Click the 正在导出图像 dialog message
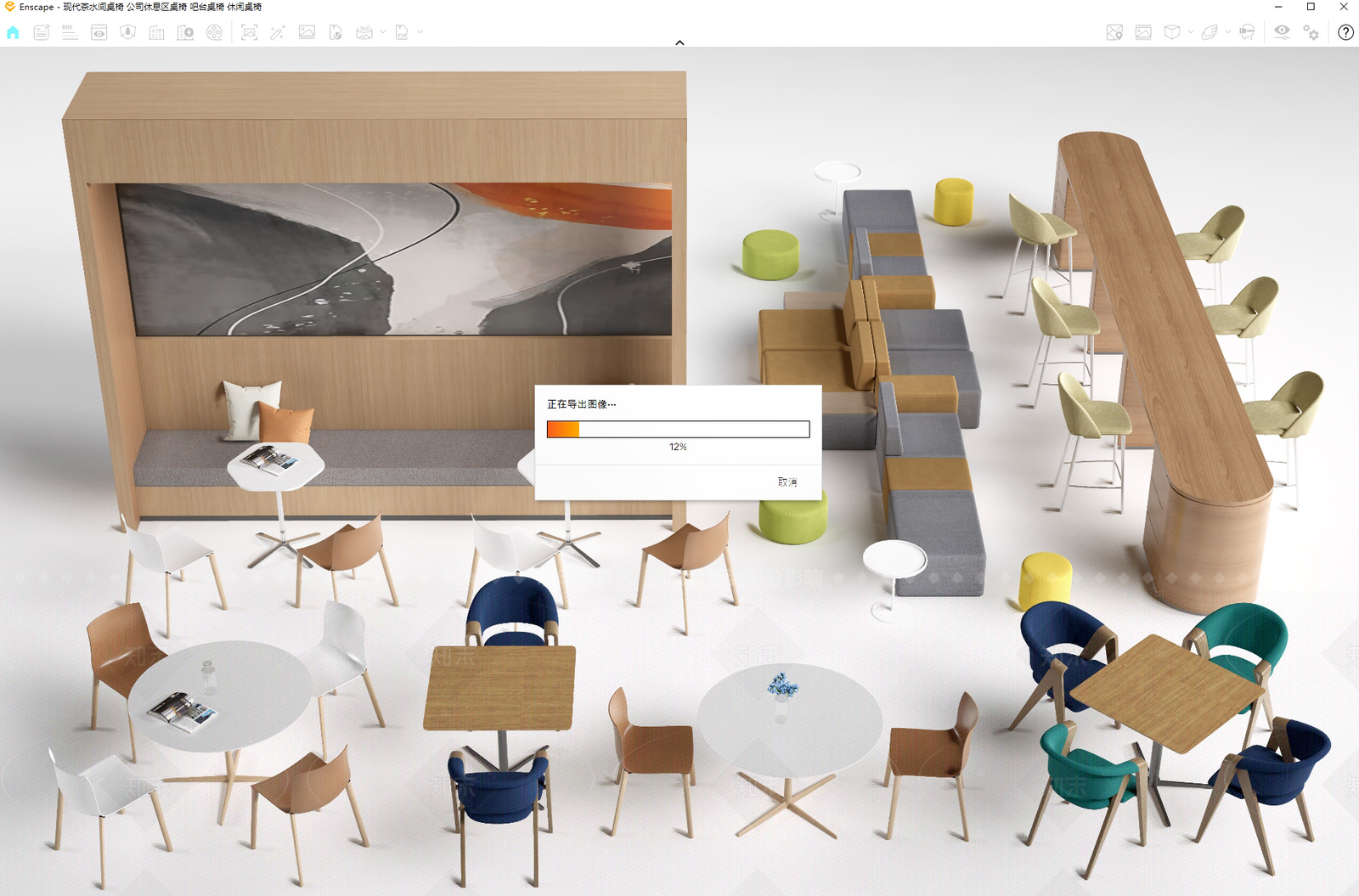Viewport: 1359px width, 896px height. pos(582,404)
